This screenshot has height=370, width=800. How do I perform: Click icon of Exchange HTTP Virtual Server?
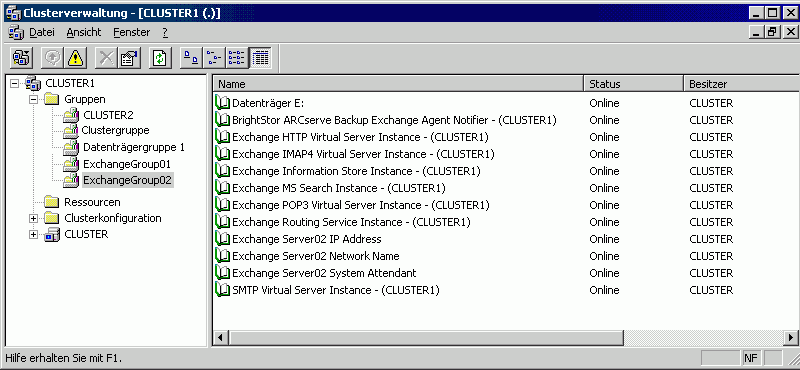[223, 137]
